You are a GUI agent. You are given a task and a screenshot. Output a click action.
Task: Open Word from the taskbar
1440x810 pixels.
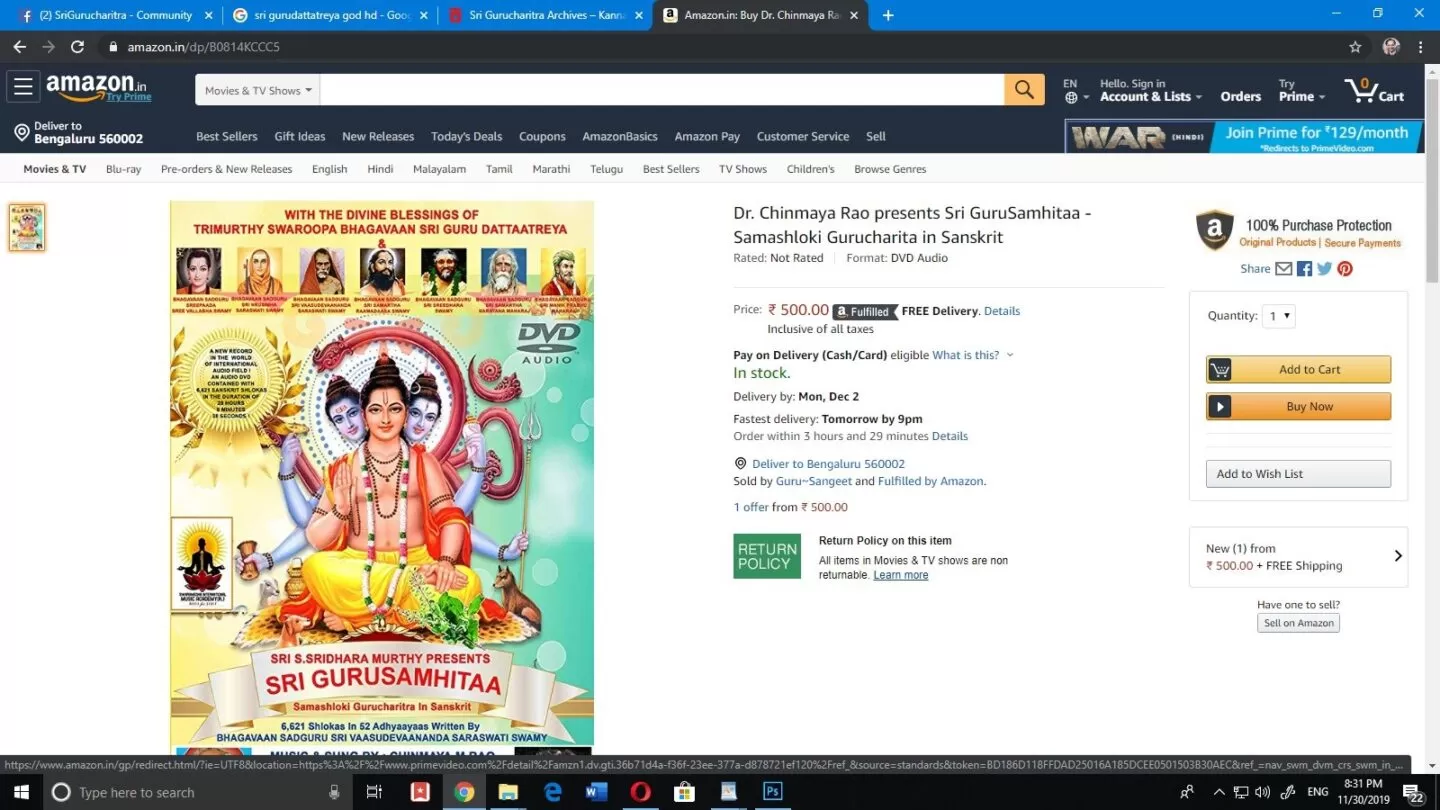point(597,792)
